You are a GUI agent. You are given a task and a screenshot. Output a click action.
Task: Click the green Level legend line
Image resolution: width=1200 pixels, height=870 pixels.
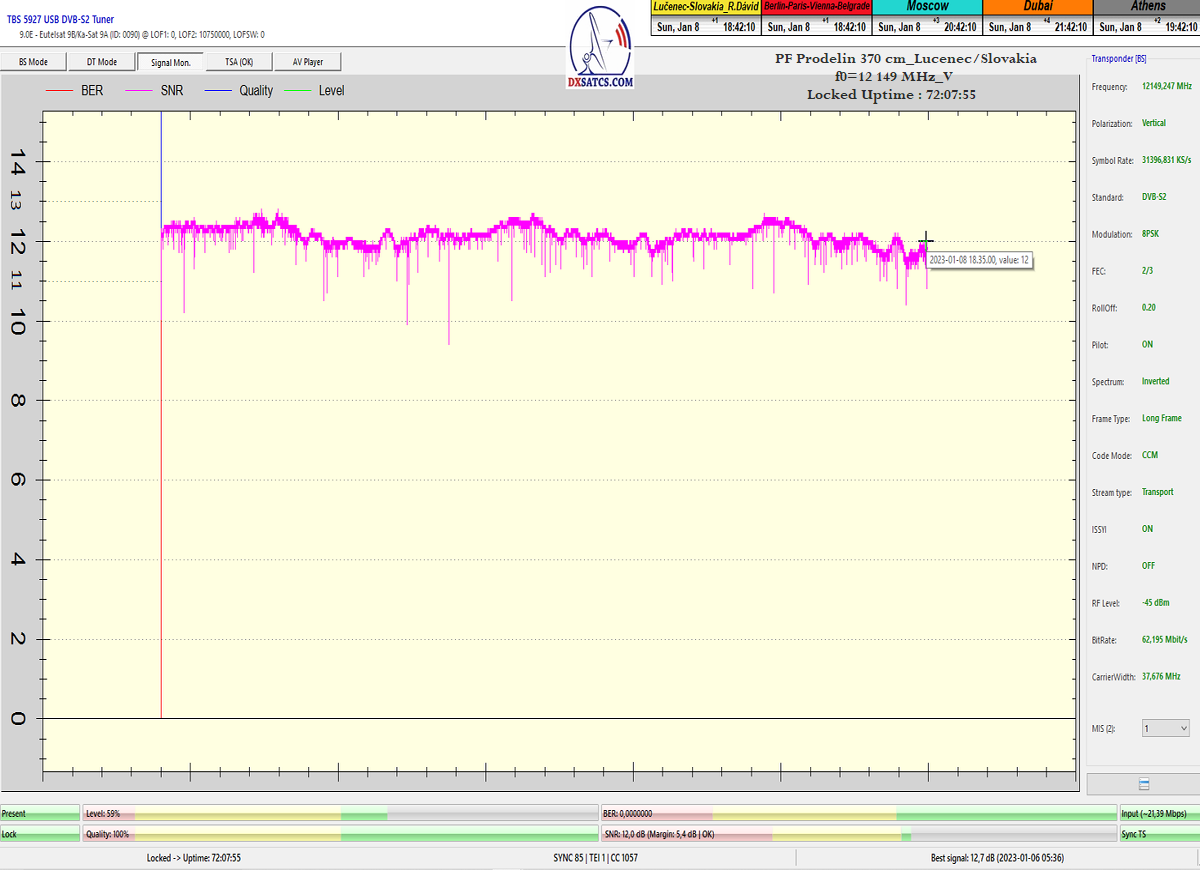tap(298, 91)
